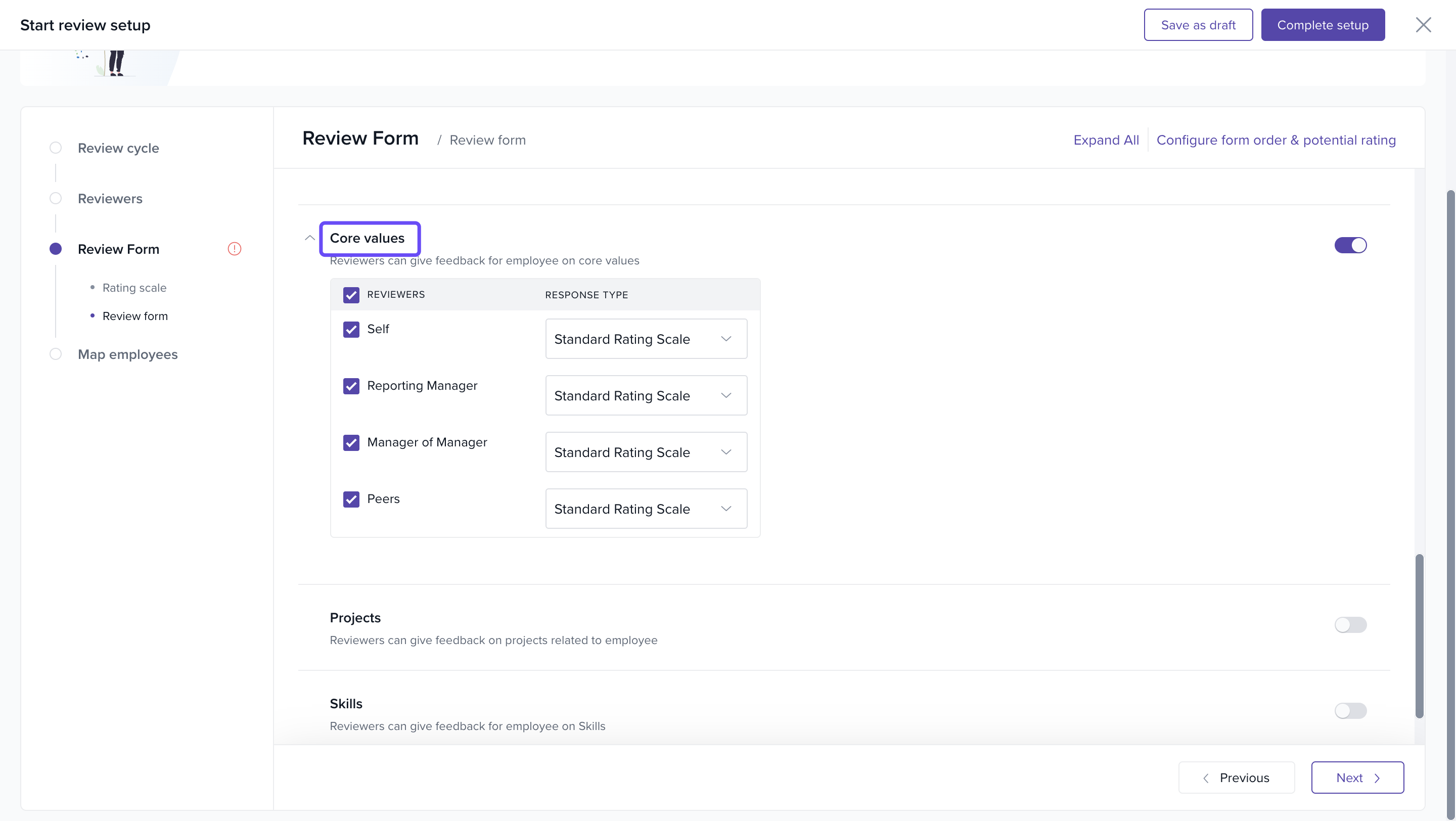Collapse the Core values section chevron
Image resolution: width=1456 pixels, height=821 pixels.
pyautogui.click(x=310, y=238)
